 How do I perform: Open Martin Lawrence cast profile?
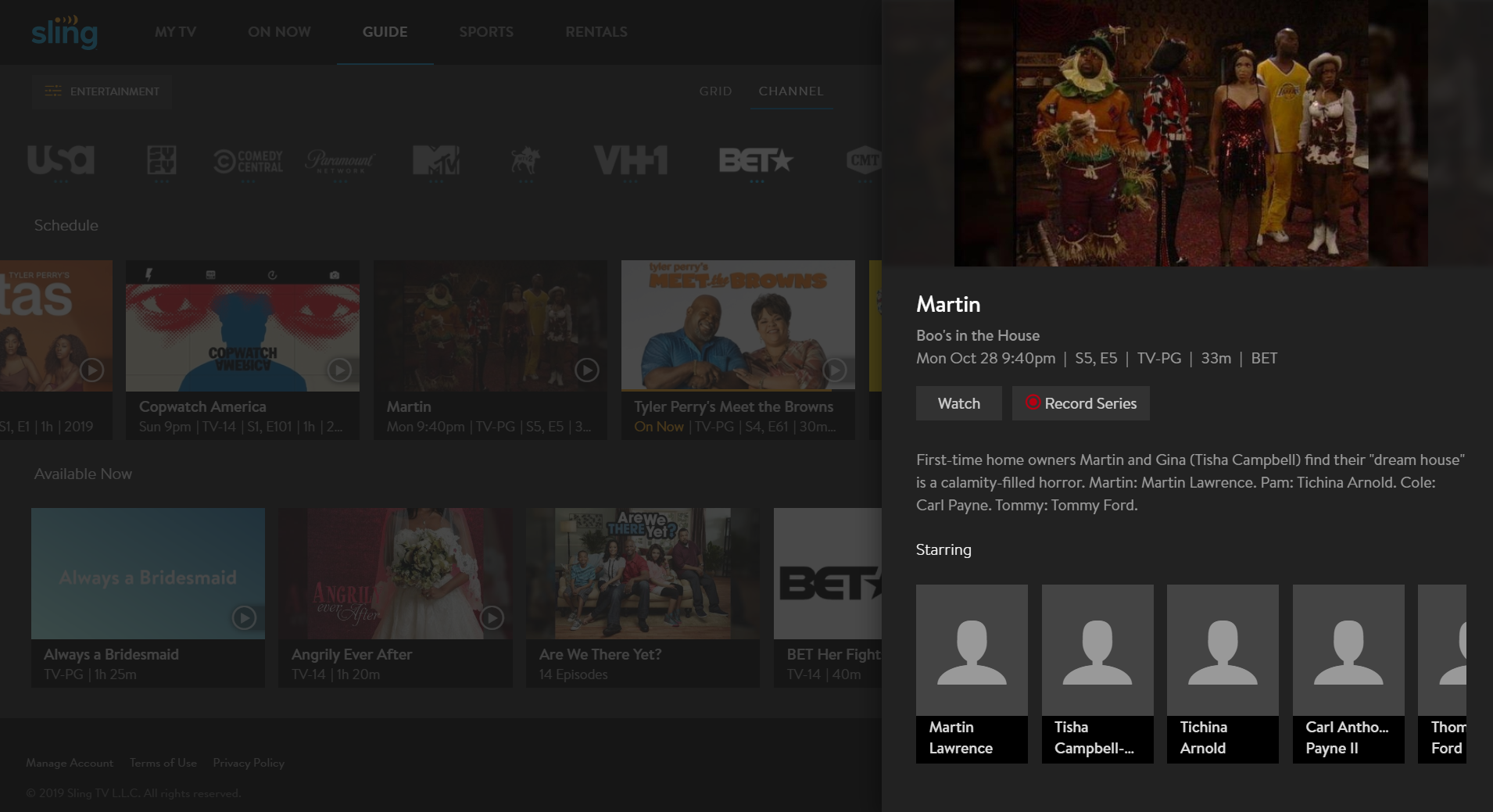972,674
